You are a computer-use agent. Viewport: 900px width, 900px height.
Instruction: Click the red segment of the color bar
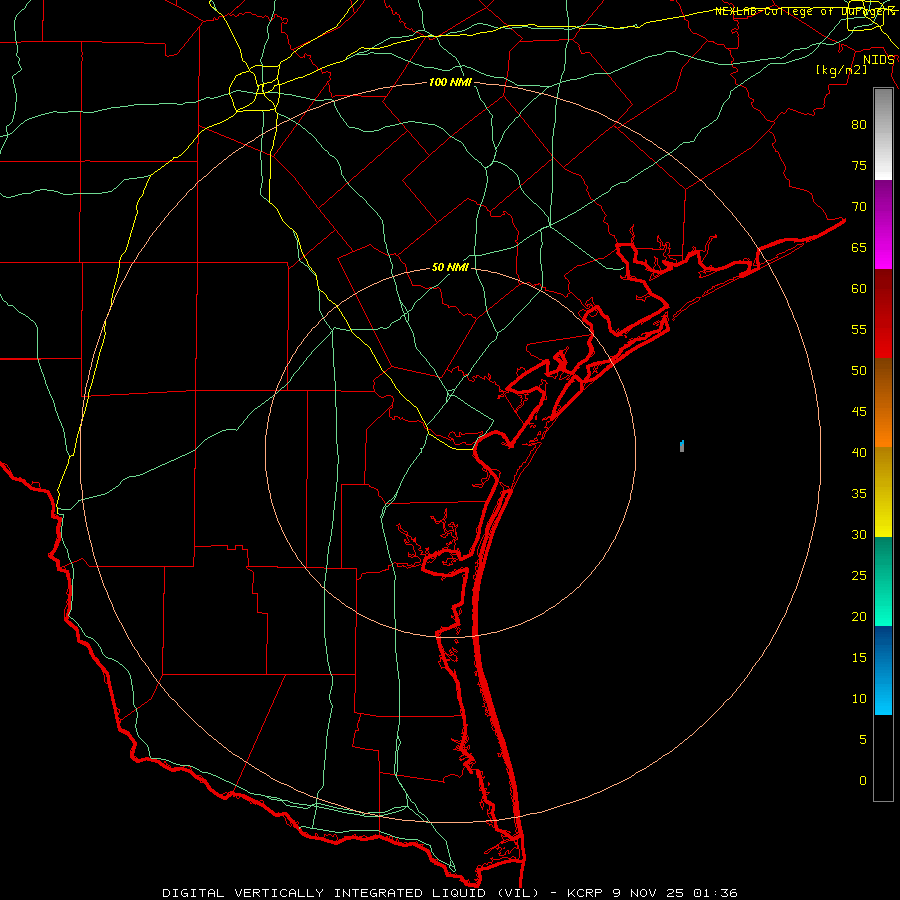tap(883, 313)
